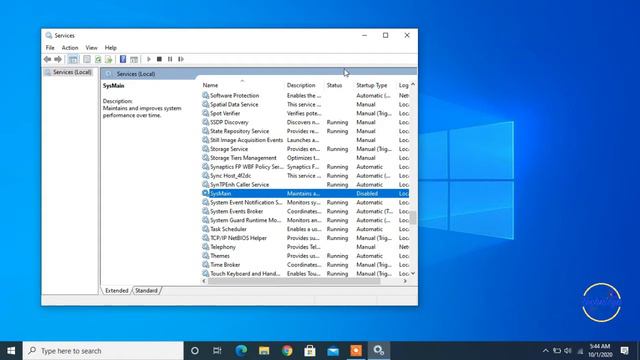Click the Back arrow in Services toolbar
This screenshot has height=360, width=640.
[x=47, y=59]
